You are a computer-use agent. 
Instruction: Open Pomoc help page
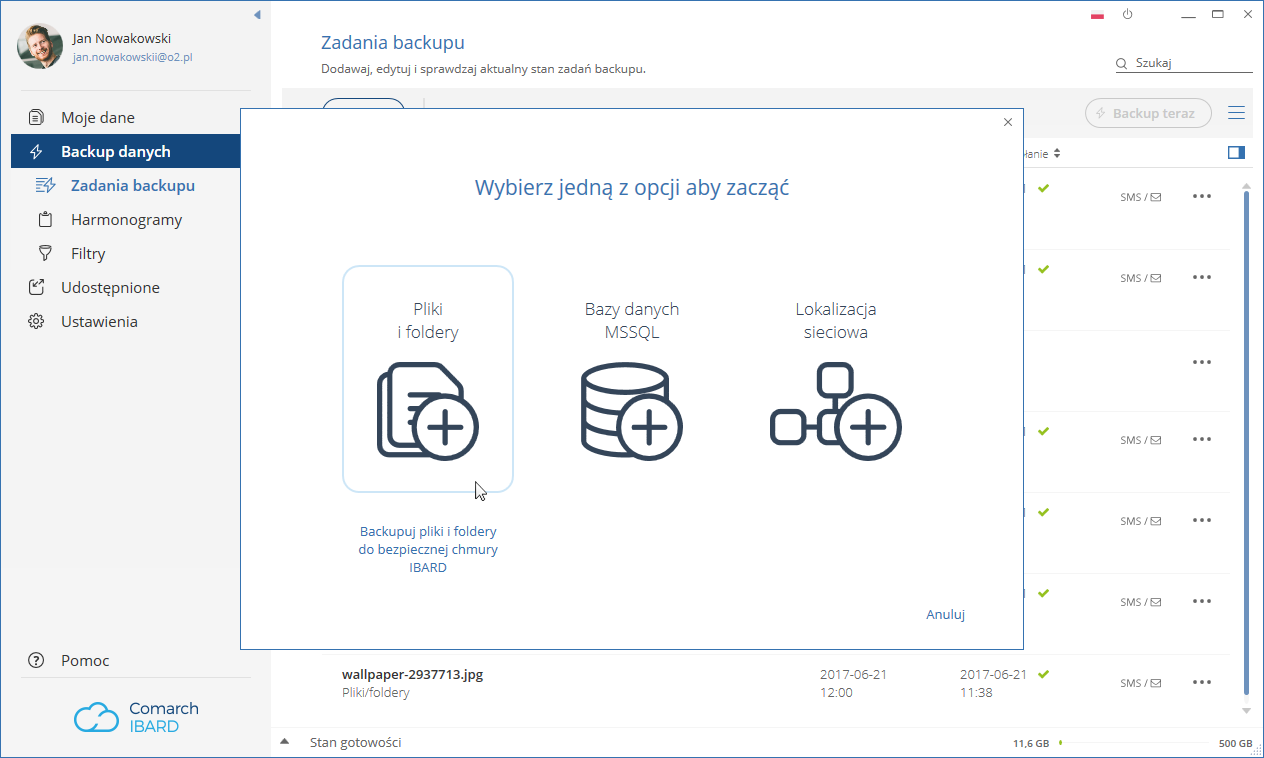point(85,660)
